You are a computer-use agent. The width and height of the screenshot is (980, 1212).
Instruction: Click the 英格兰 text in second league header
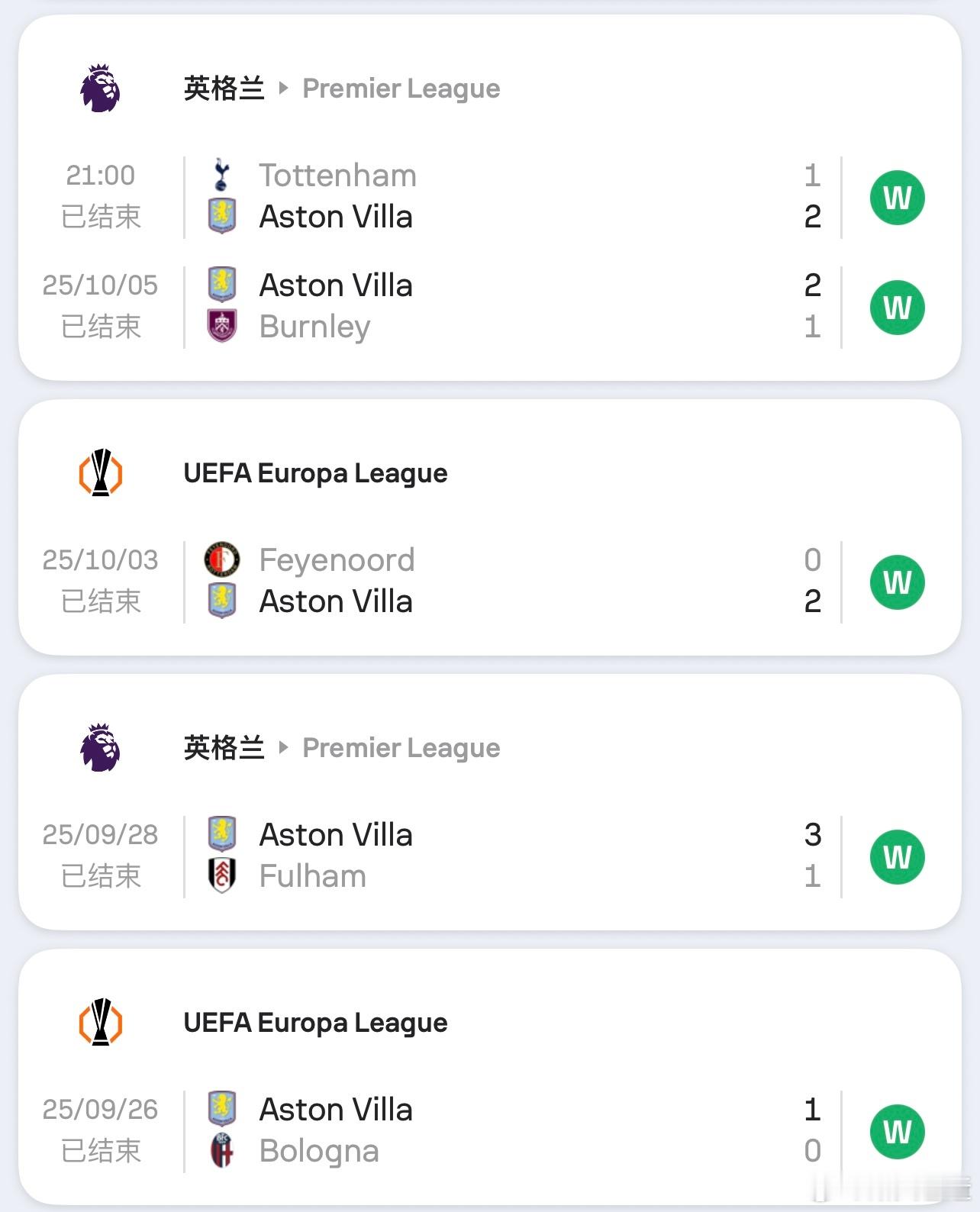[x=224, y=748]
